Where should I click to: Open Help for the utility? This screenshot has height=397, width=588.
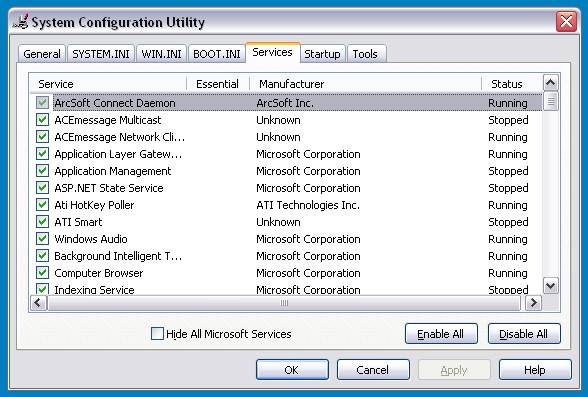pyautogui.click(x=535, y=370)
